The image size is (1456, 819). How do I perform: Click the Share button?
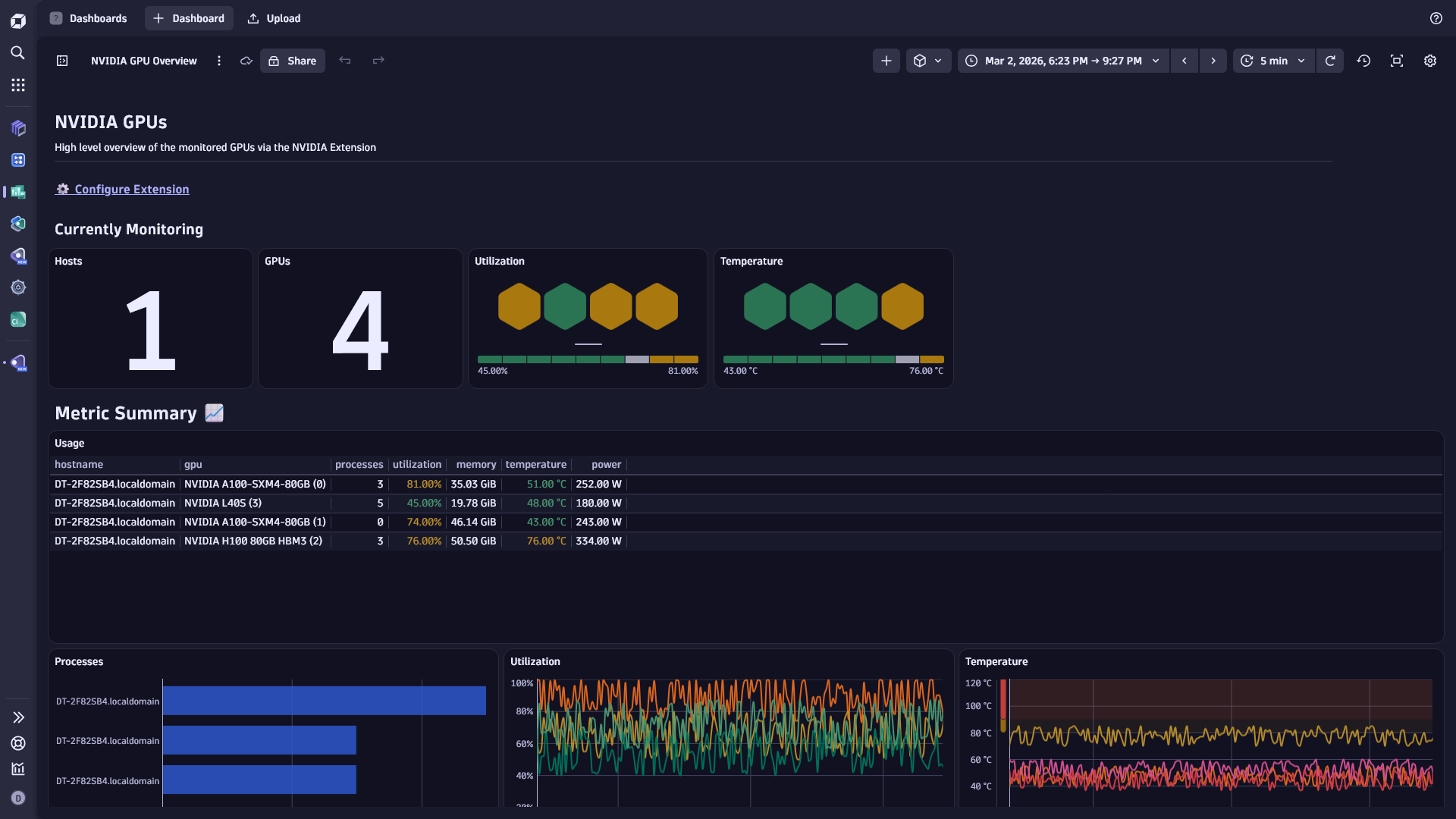coord(292,61)
